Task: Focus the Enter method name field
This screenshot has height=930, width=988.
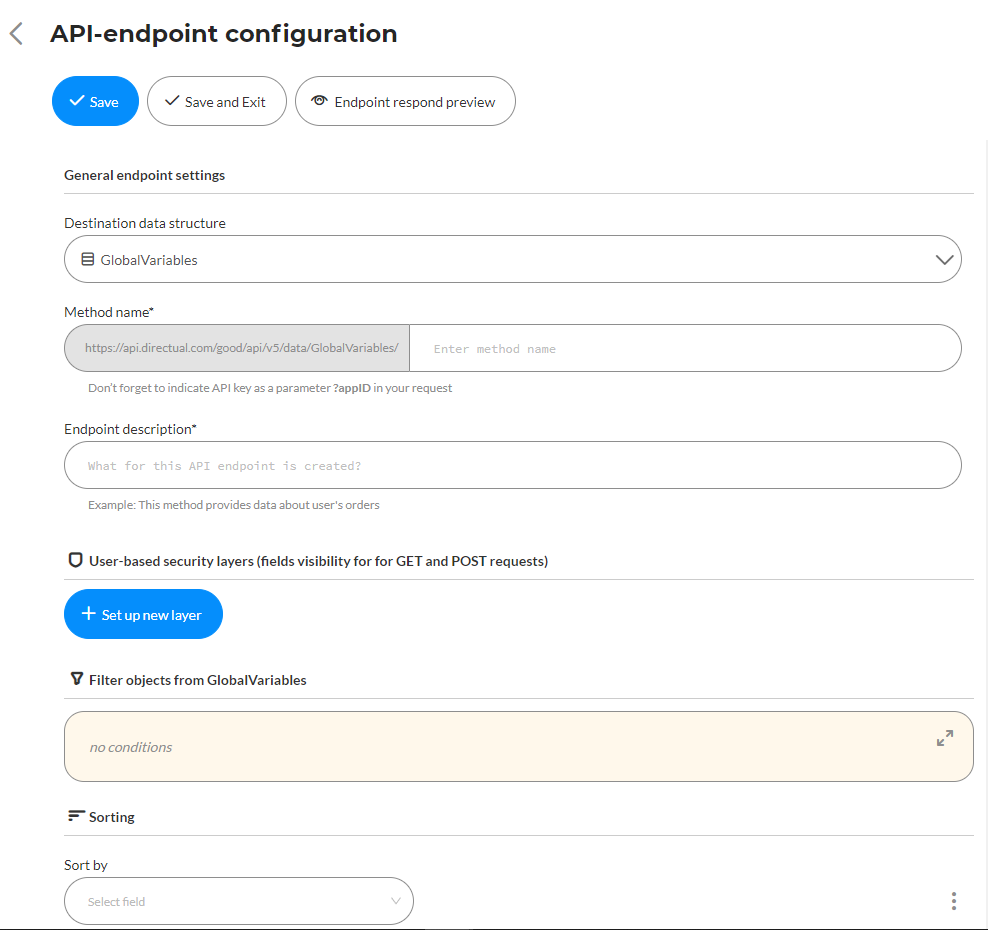Action: 685,348
